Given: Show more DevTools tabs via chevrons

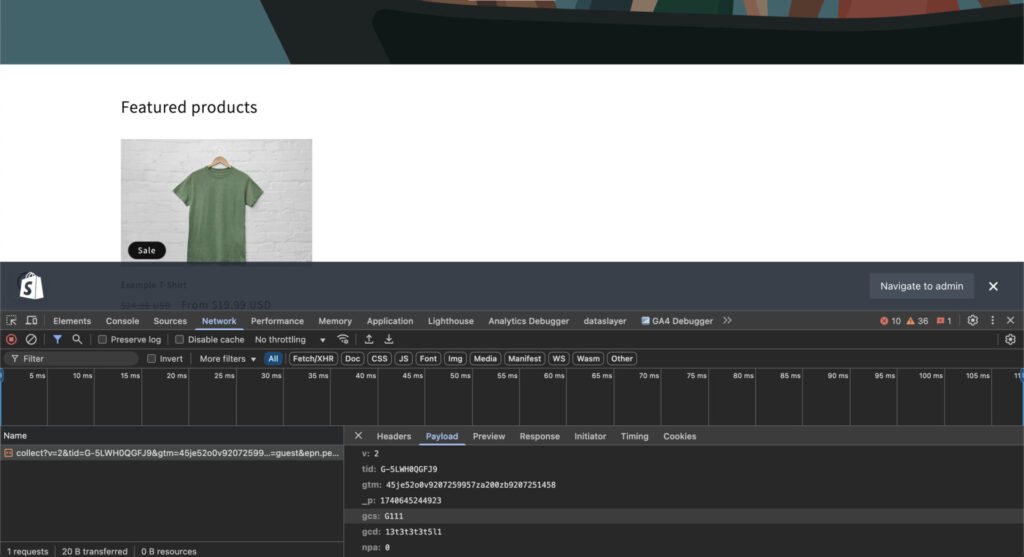Looking at the screenshot, I should coord(727,321).
